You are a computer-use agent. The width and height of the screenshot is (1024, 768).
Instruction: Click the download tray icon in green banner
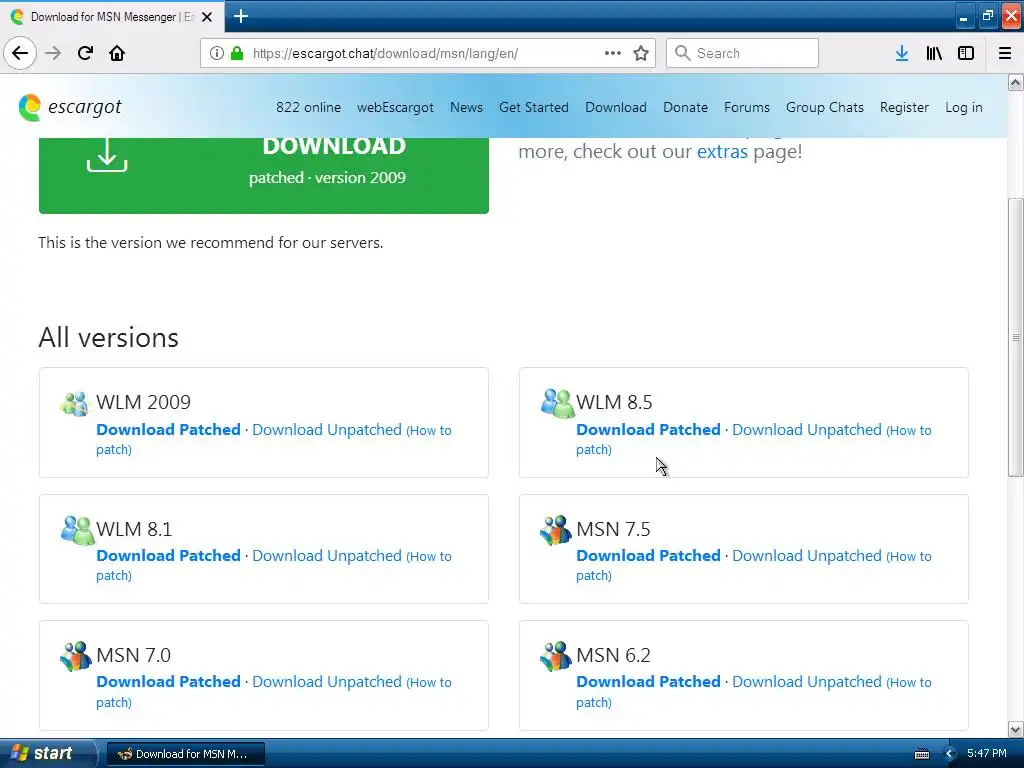click(x=107, y=155)
